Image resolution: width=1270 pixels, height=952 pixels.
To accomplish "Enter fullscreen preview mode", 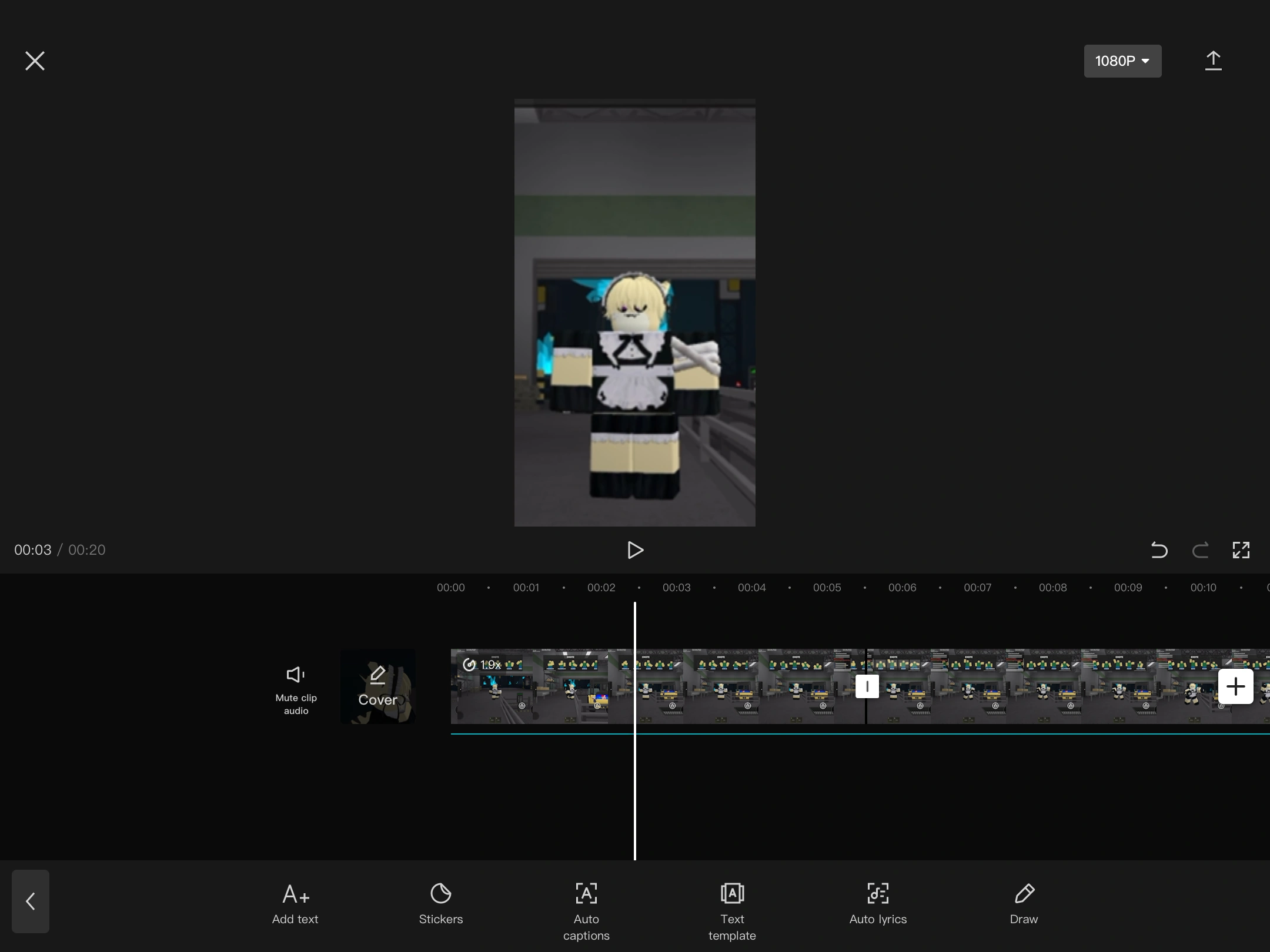I will [1241, 550].
